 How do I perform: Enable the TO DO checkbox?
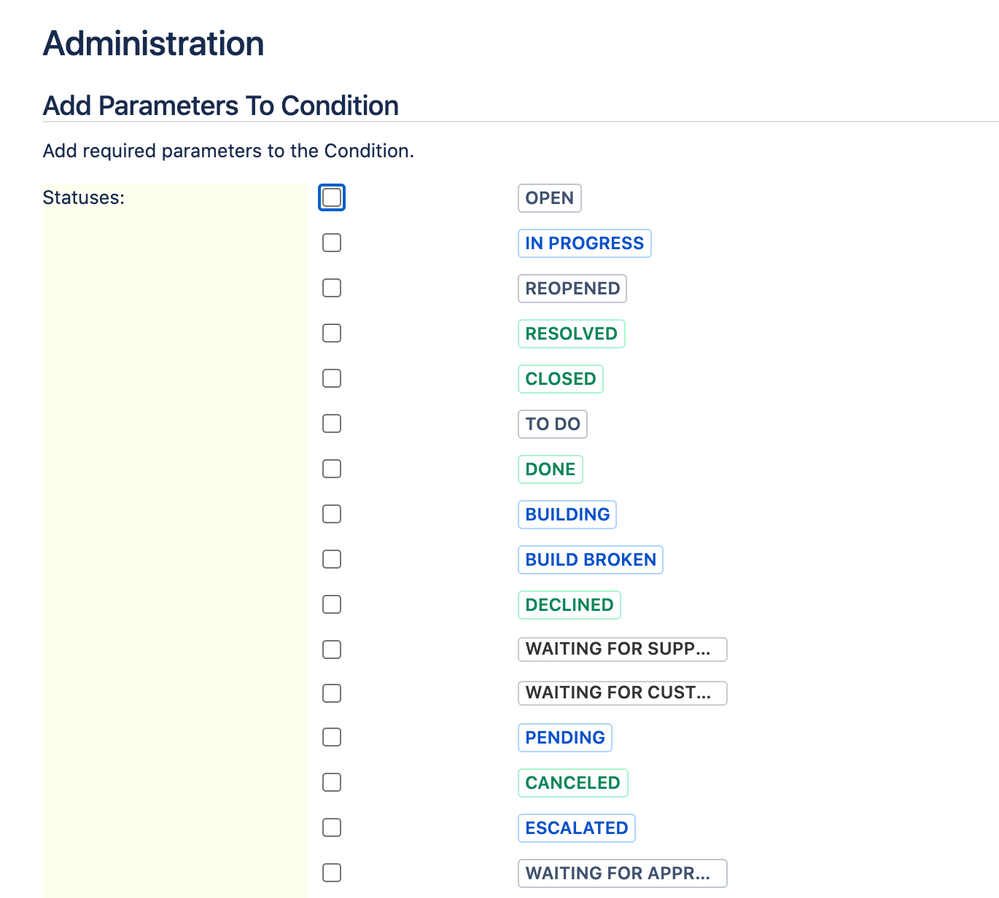[331, 423]
